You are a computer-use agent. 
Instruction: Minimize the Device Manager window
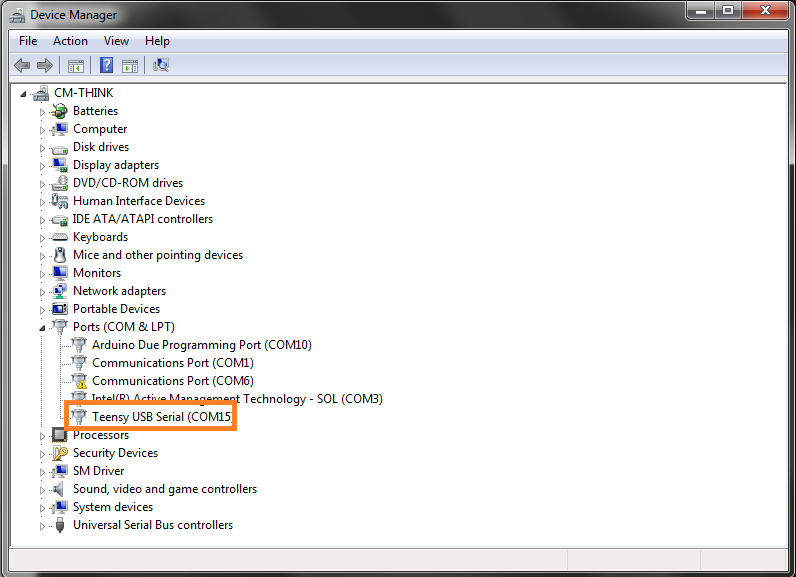[702, 10]
